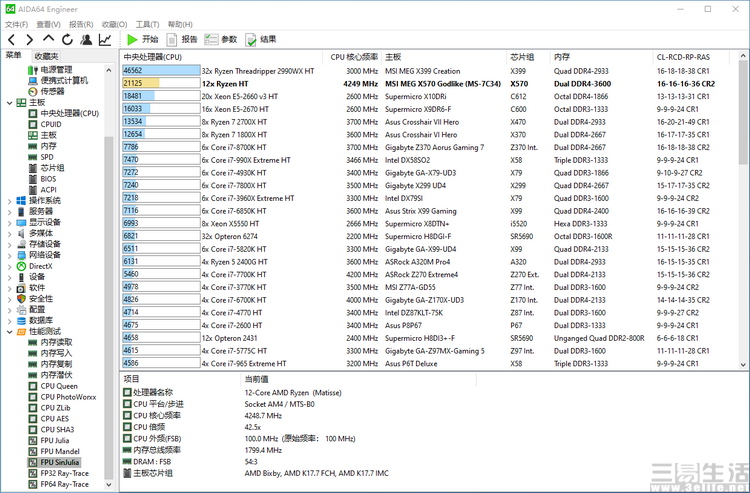750x493 pixels.
Task: Sort by CPU 核心频率 column header
Action: (353, 57)
